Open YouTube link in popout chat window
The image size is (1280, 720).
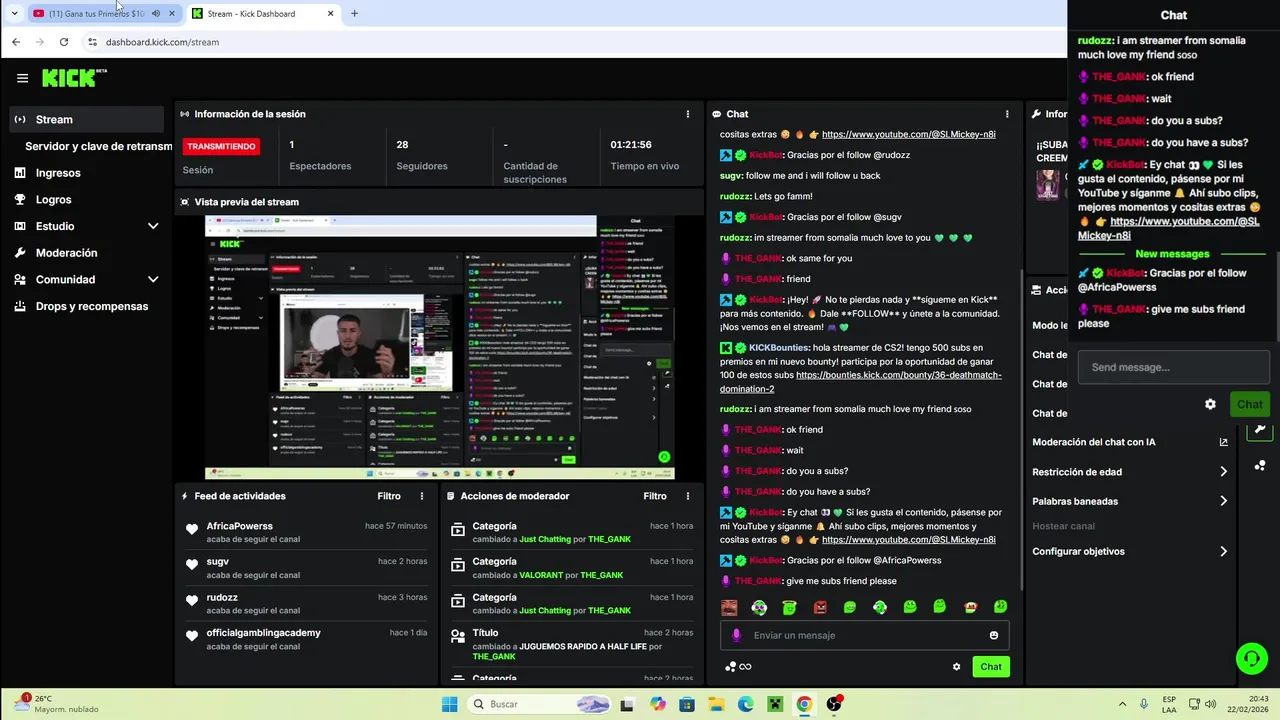point(1168,228)
